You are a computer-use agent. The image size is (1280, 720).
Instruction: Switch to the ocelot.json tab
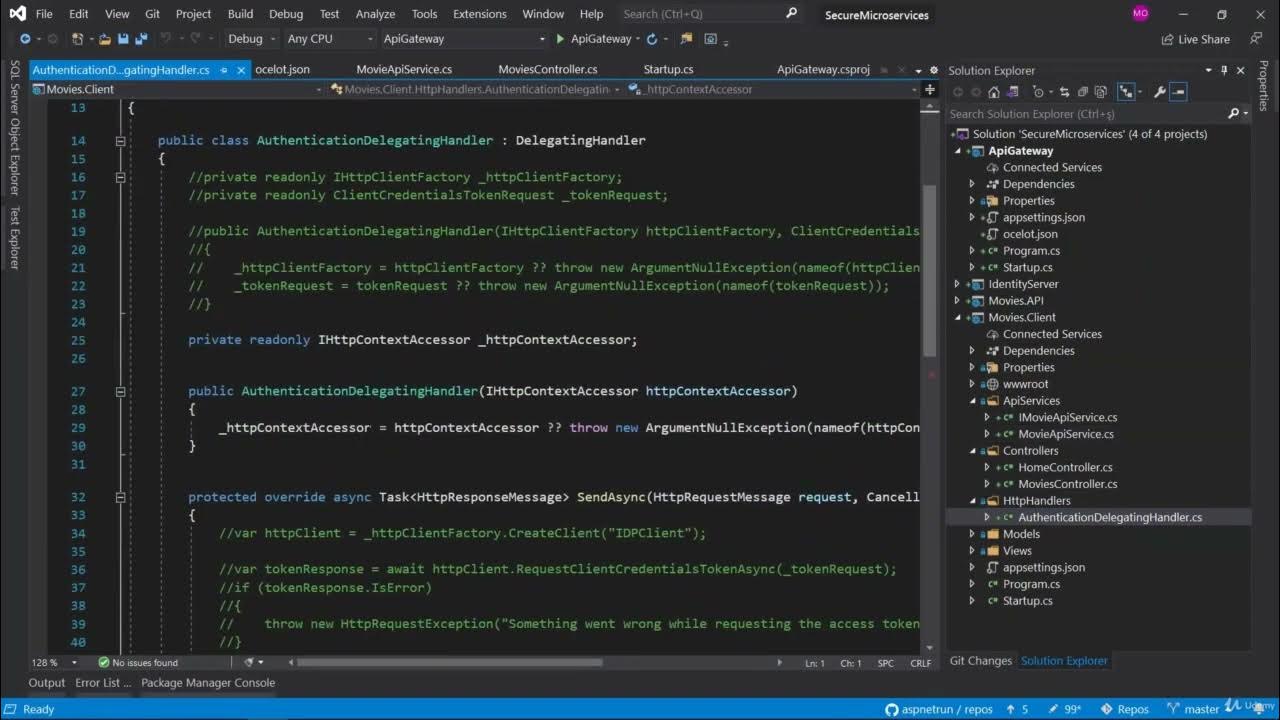(282, 70)
